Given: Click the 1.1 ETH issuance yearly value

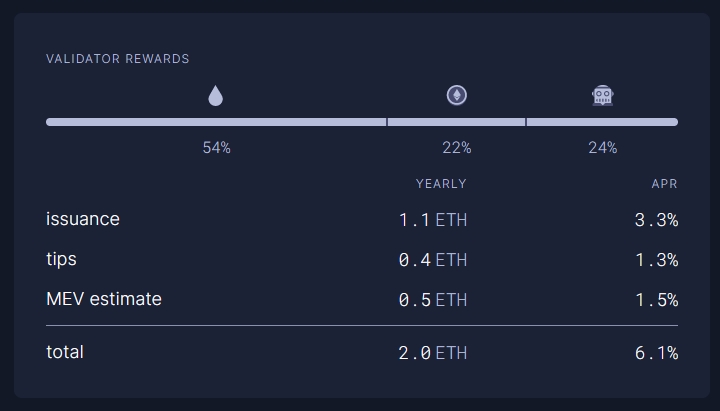Looking at the screenshot, I should pyautogui.click(x=432, y=220).
